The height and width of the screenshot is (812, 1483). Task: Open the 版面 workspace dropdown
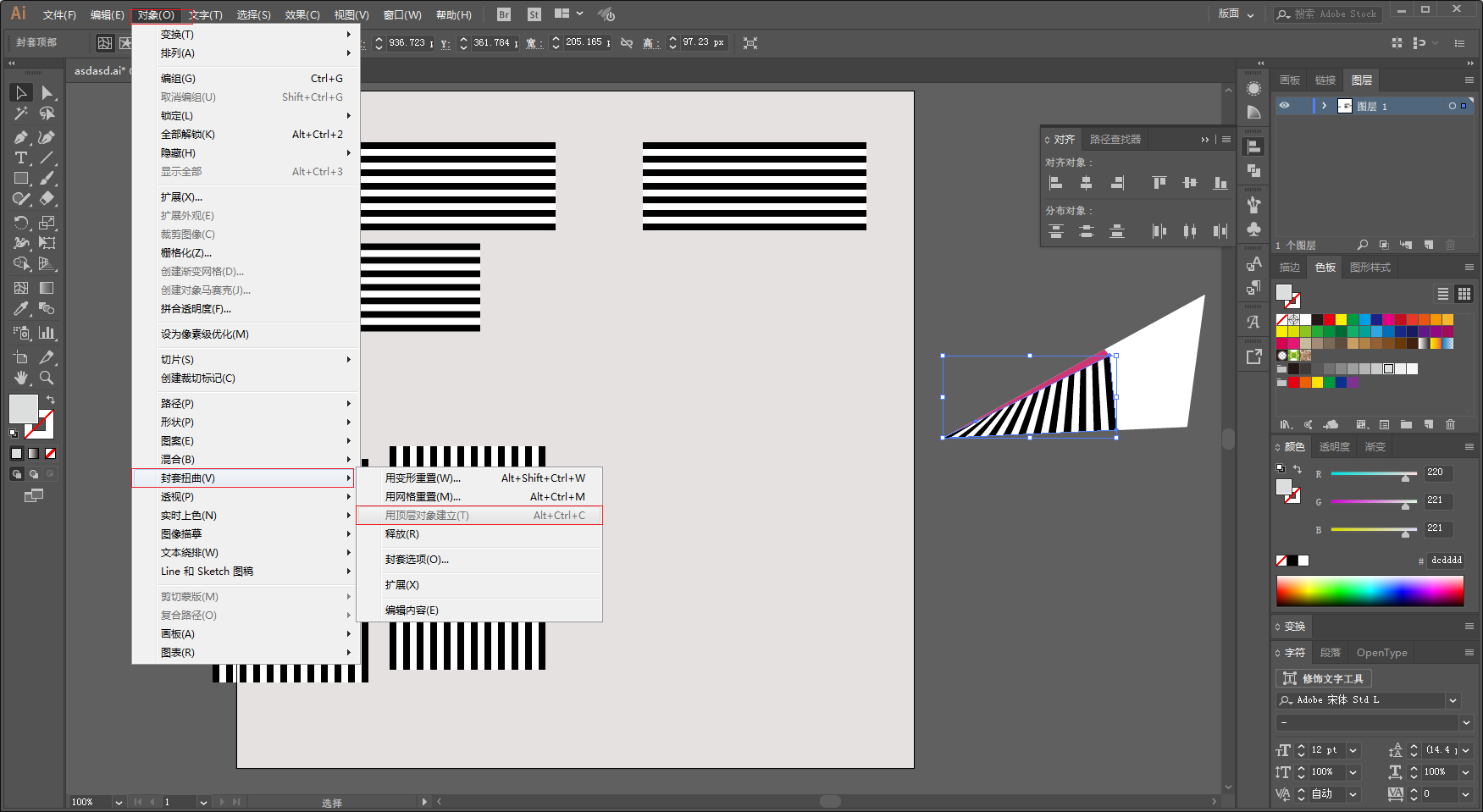pos(1236,14)
